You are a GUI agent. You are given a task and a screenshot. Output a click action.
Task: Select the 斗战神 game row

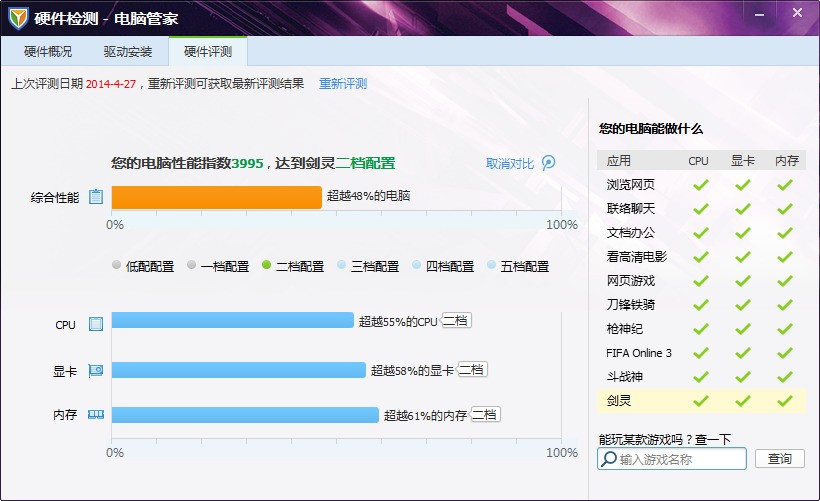(x=701, y=377)
